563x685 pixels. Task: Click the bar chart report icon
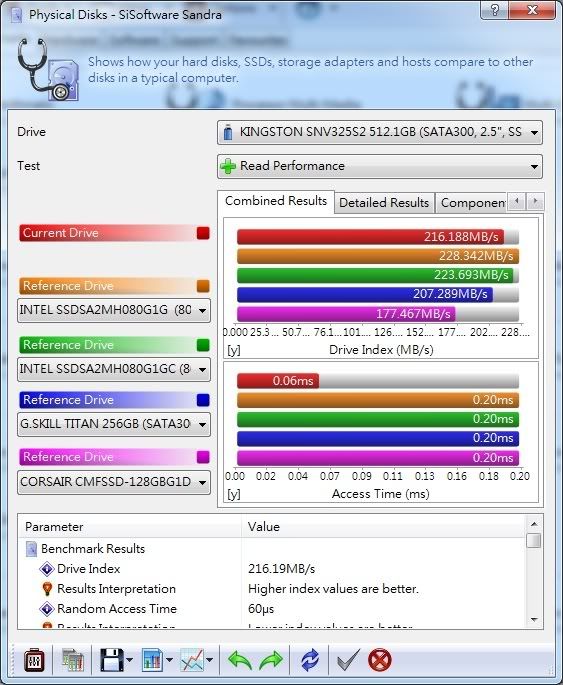[x=152, y=660]
